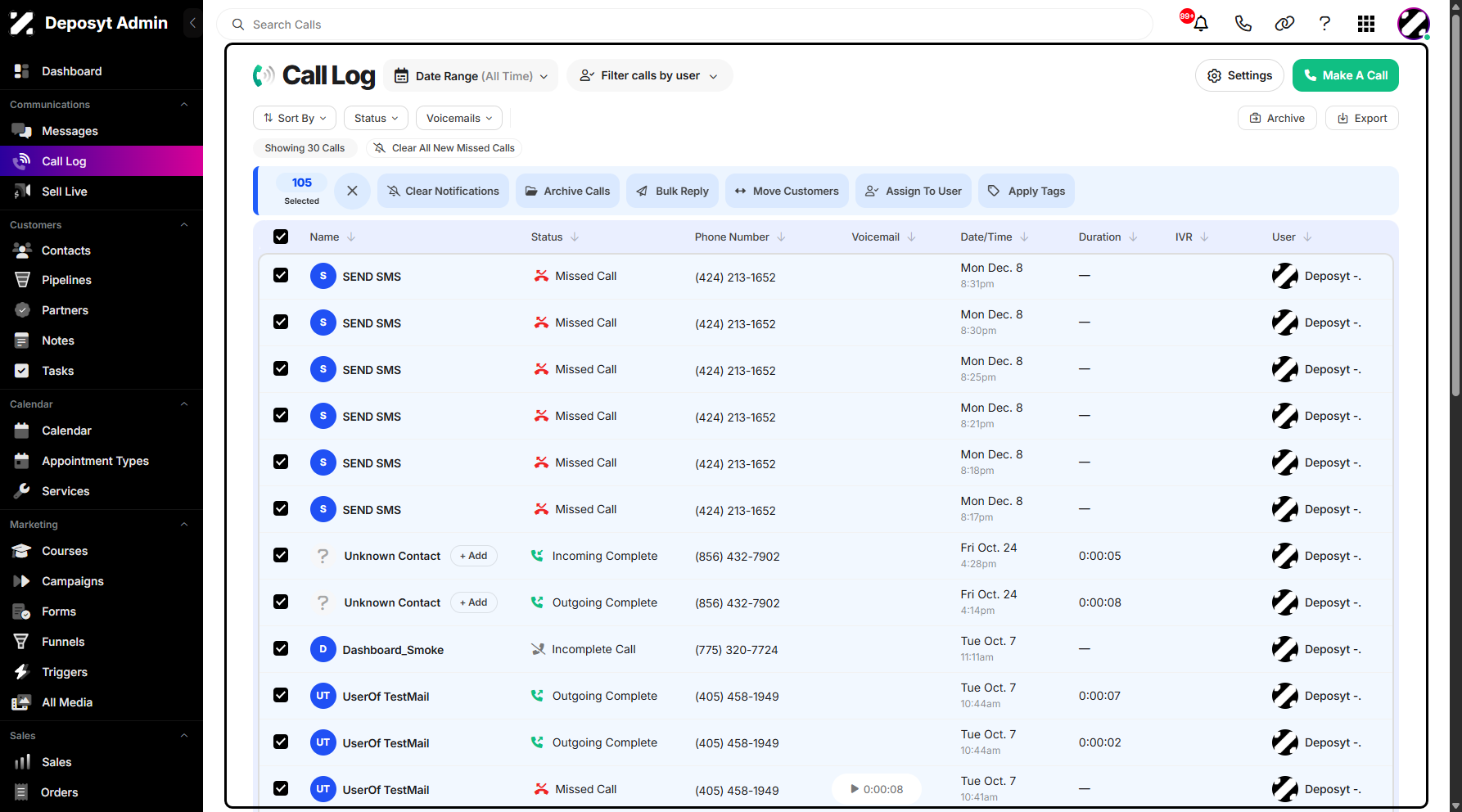Uncheck the Incoming Complete row checkbox
1462x812 pixels.
(x=281, y=555)
